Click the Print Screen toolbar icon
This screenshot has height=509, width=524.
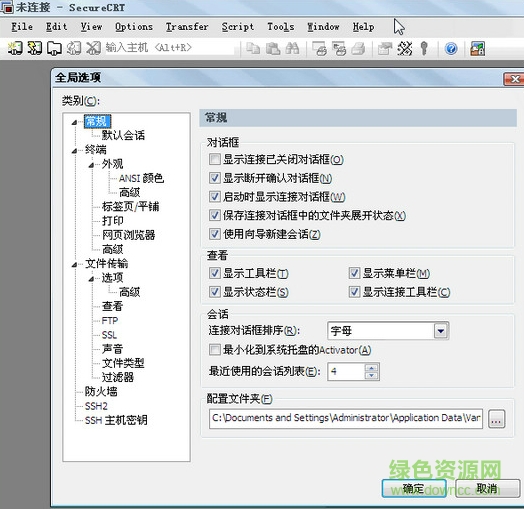click(319, 48)
